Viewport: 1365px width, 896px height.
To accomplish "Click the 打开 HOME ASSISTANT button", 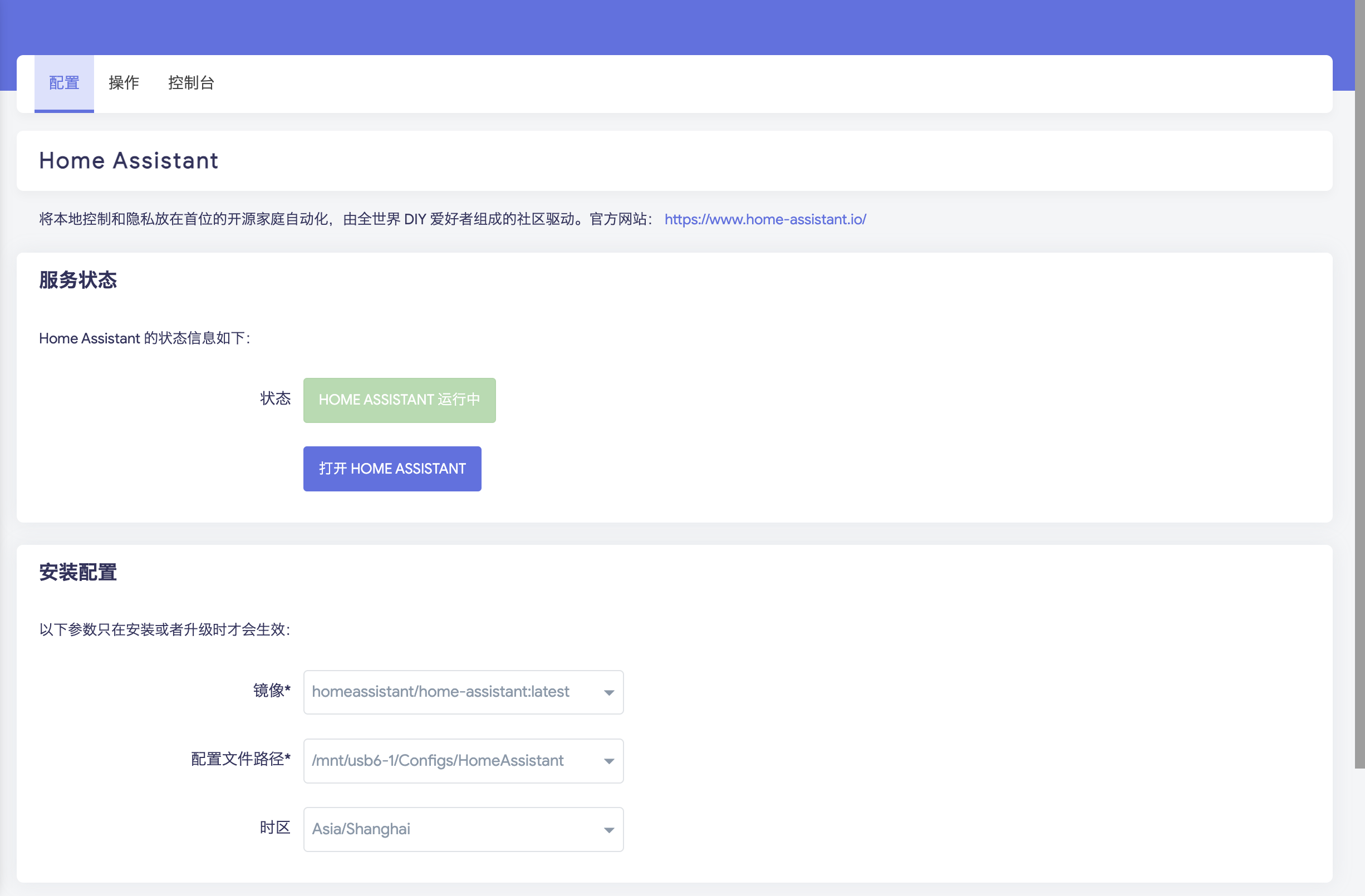I will 392,469.
